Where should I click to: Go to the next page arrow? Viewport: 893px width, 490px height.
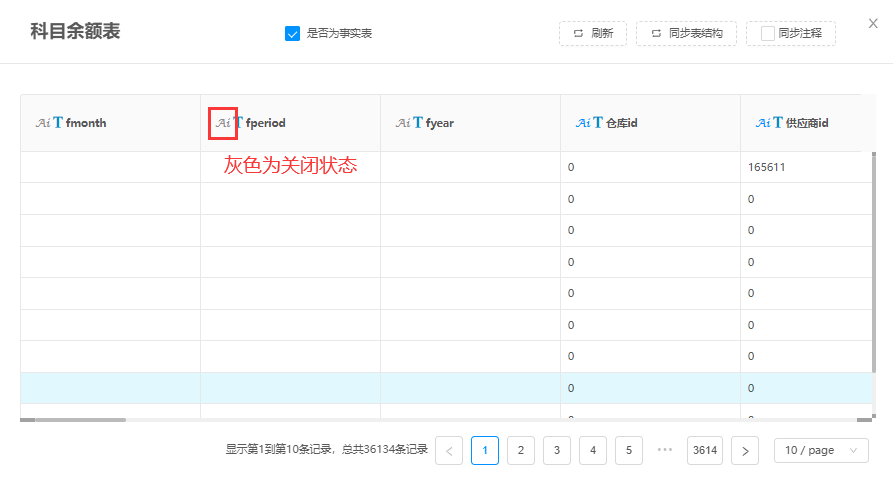[744, 450]
